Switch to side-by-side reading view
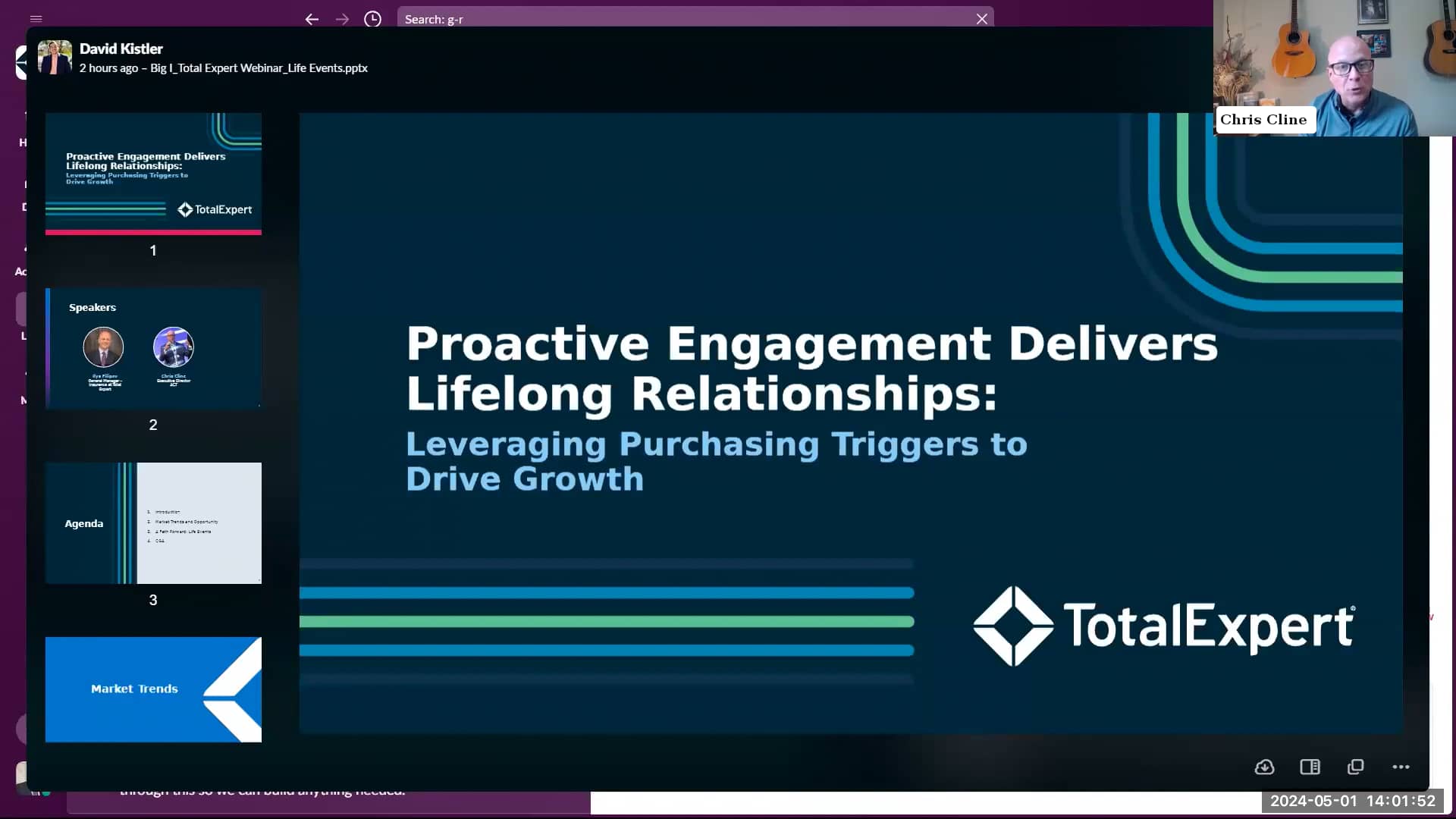Screen dimensions: 1456x819 point(1310,767)
